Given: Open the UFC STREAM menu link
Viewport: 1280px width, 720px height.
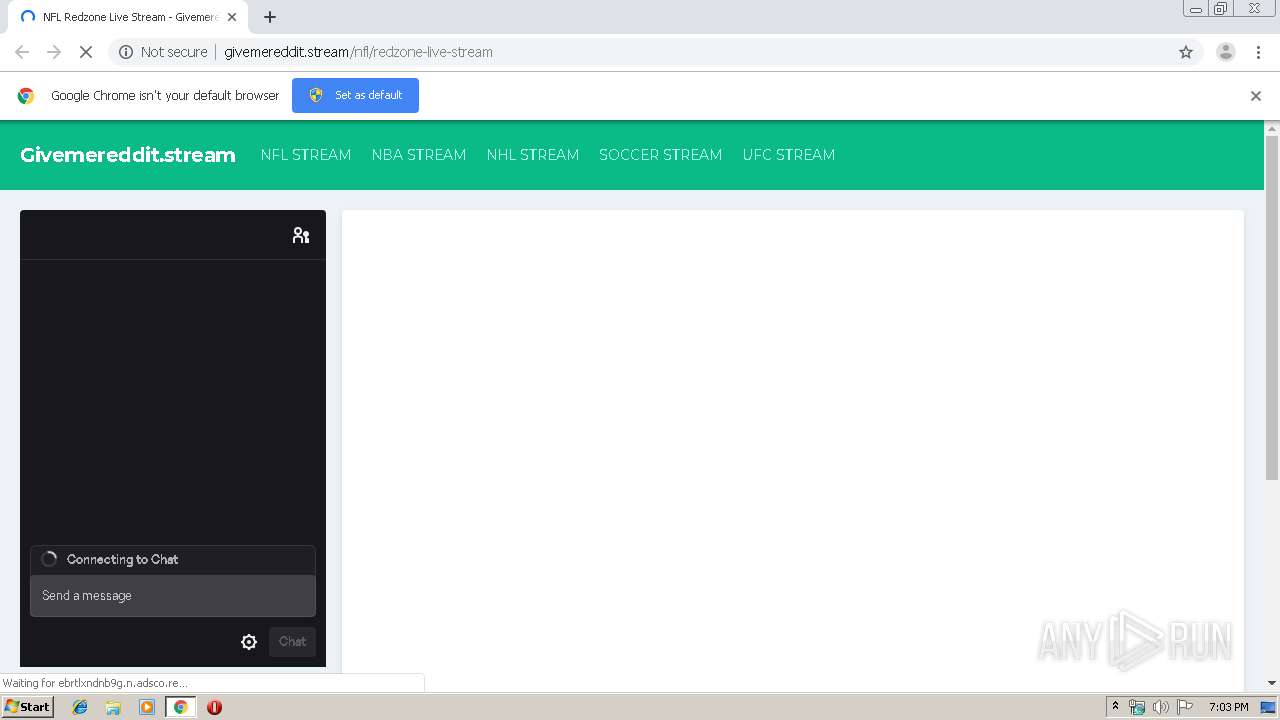Looking at the screenshot, I should click(x=789, y=155).
